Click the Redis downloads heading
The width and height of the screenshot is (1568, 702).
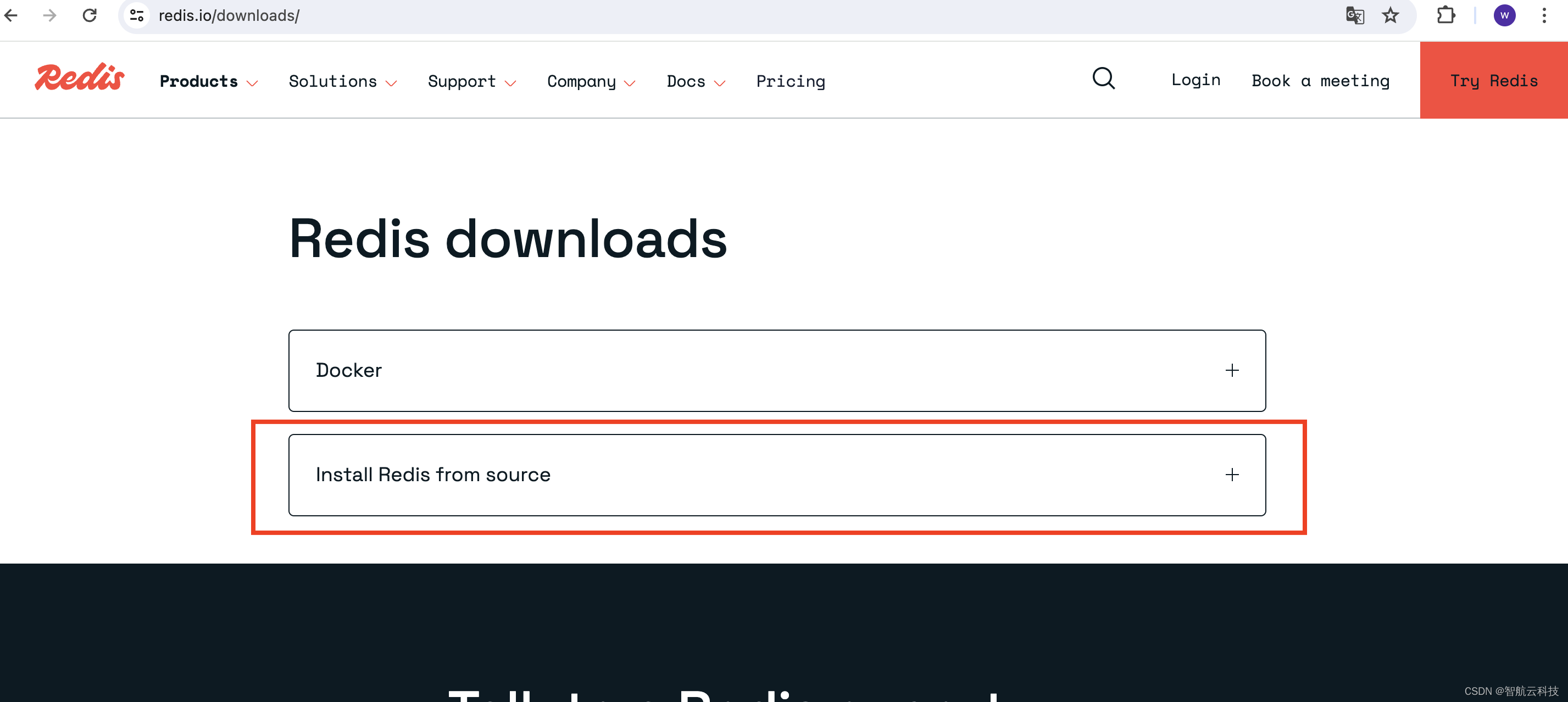click(x=508, y=239)
